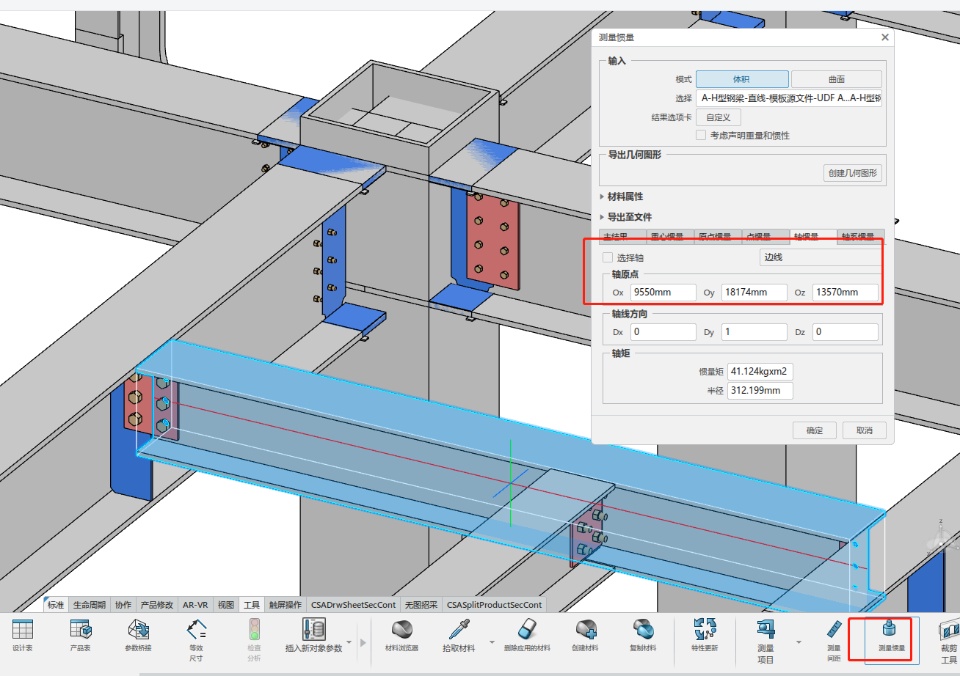The height and width of the screenshot is (676, 960).
Task: Select the 测量间距 ruler tool
Action: (x=834, y=640)
